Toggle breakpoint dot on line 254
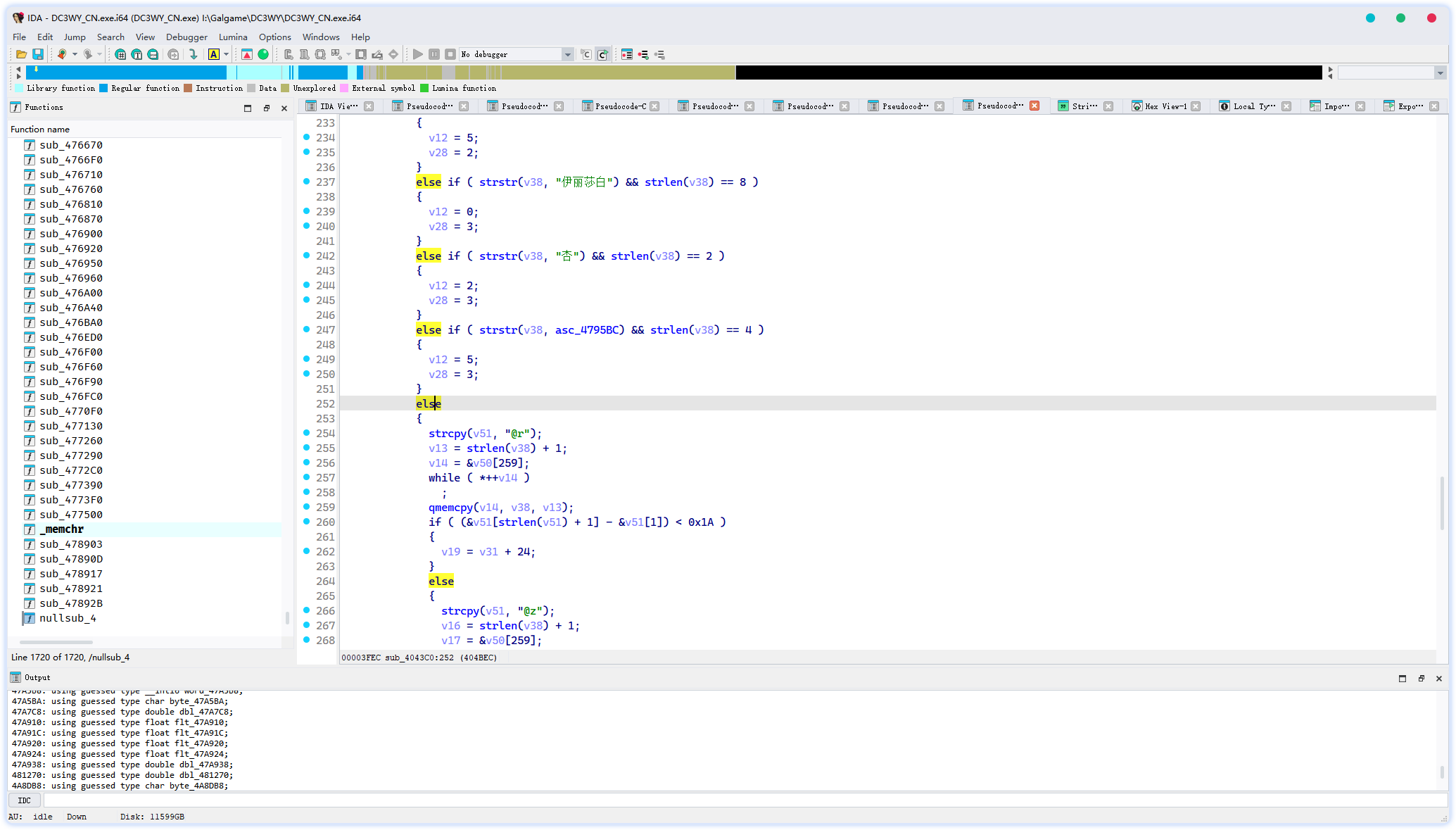 pos(307,433)
